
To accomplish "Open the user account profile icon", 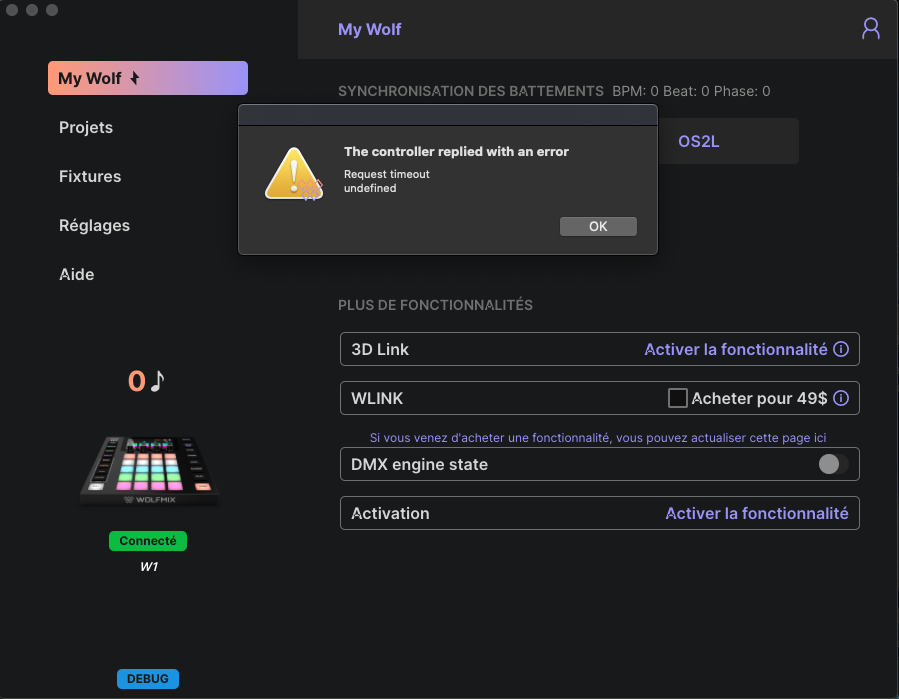I will click(x=870, y=28).
